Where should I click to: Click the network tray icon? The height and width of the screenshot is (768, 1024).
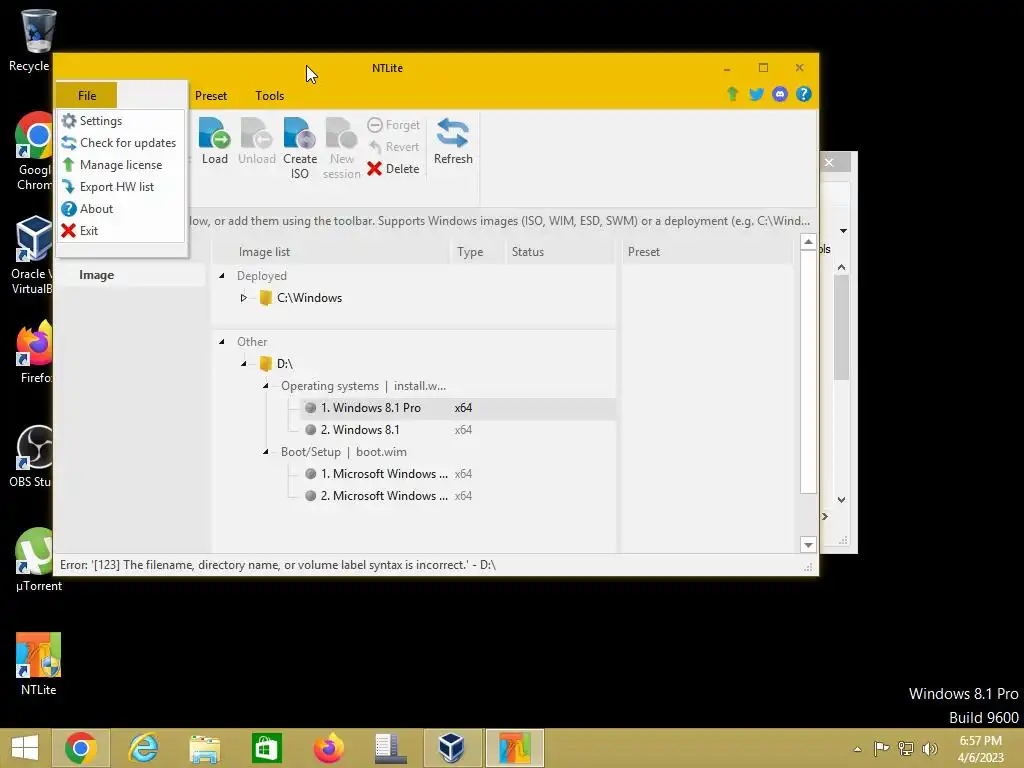coord(906,748)
